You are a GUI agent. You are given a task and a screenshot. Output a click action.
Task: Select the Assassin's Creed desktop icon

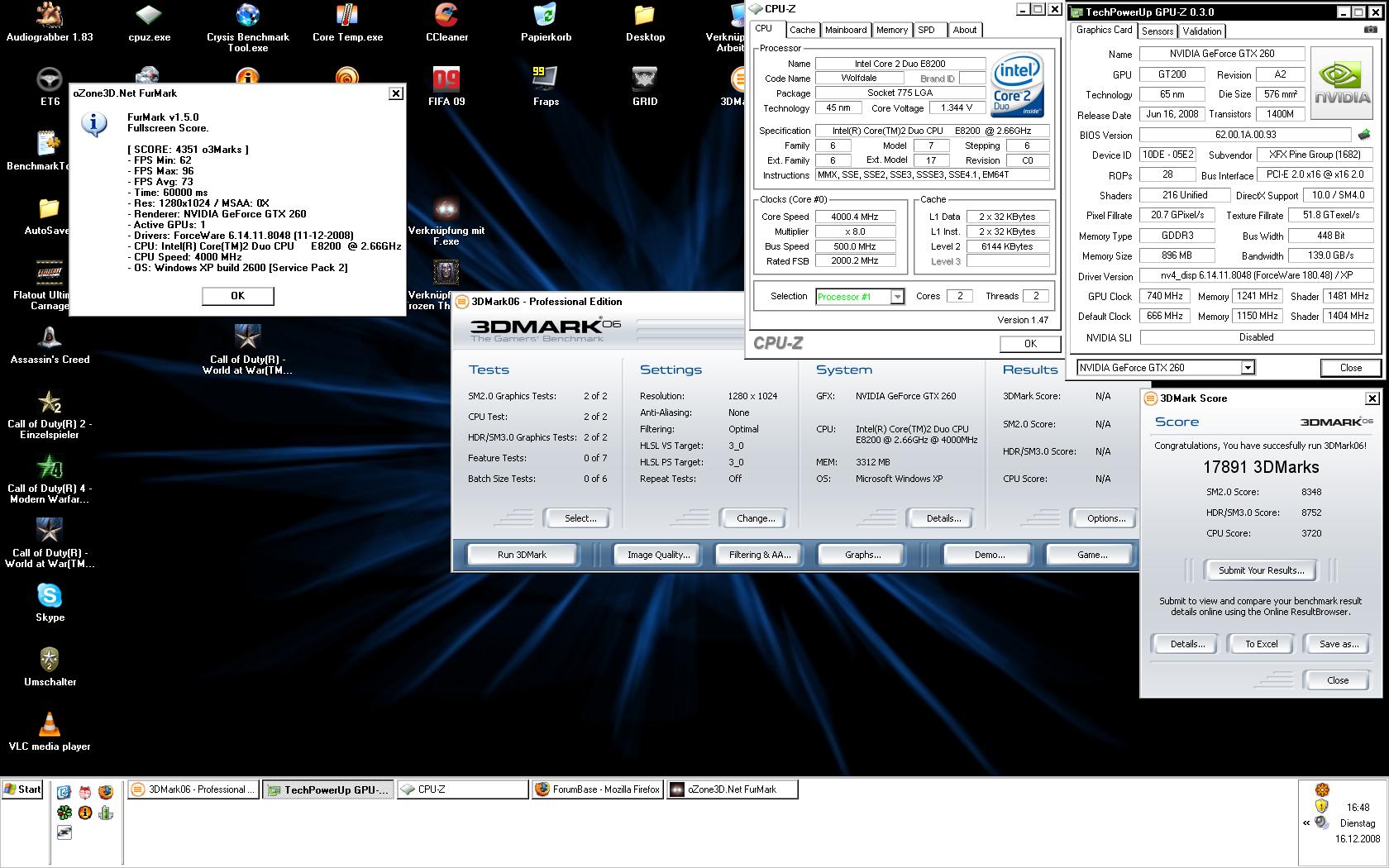point(50,345)
